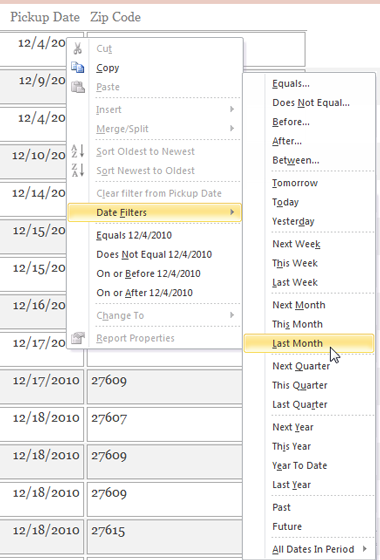
Task: Click the 12/17/2010 date beside zip 27609
Action: tap(46, 380)
